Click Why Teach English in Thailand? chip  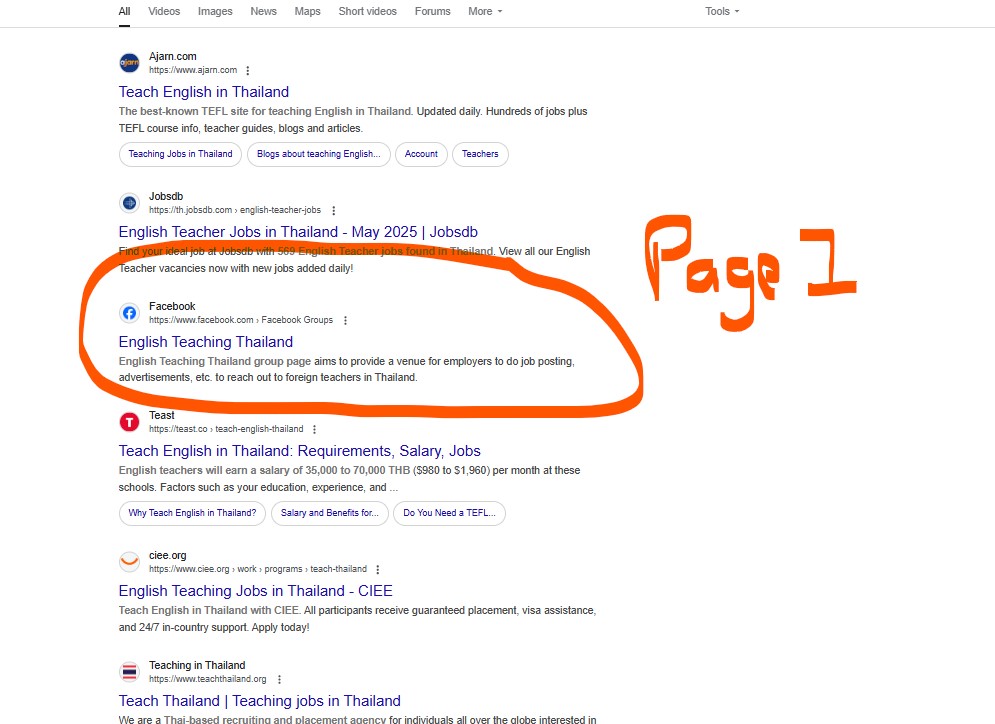tap(192, 513)
